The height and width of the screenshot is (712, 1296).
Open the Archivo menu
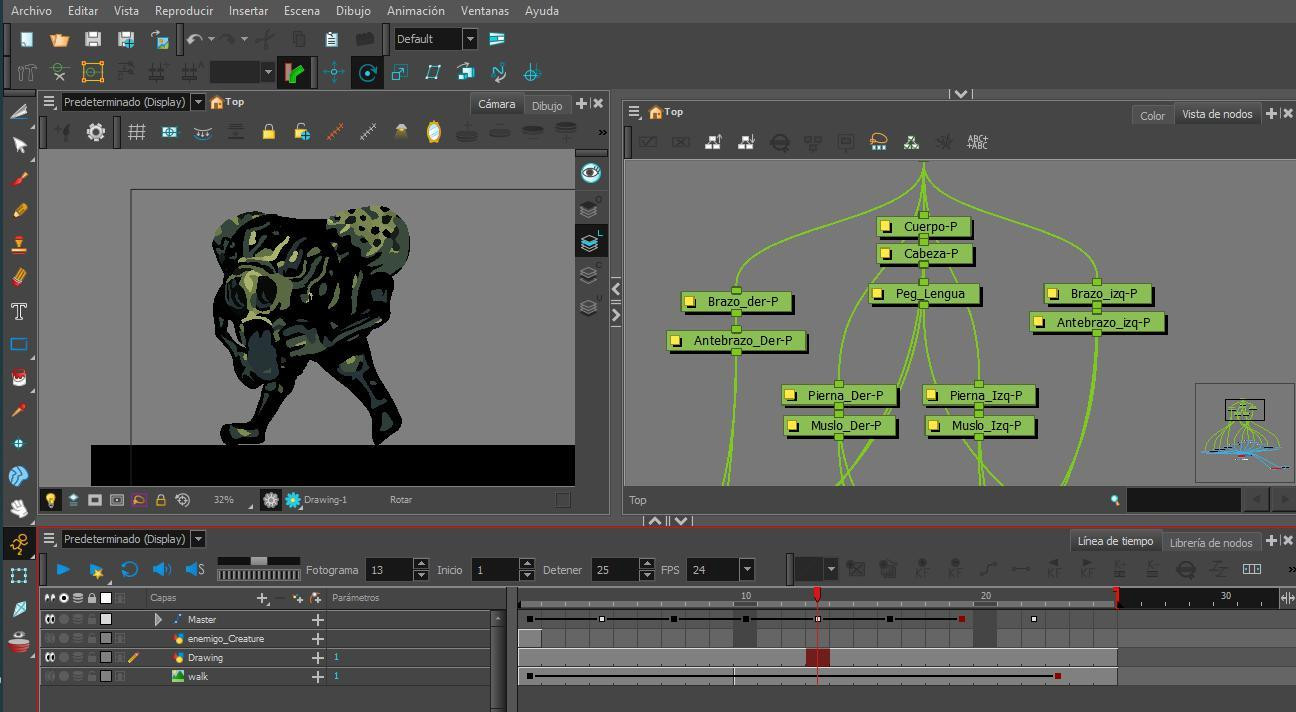click(x=31, y=10)
